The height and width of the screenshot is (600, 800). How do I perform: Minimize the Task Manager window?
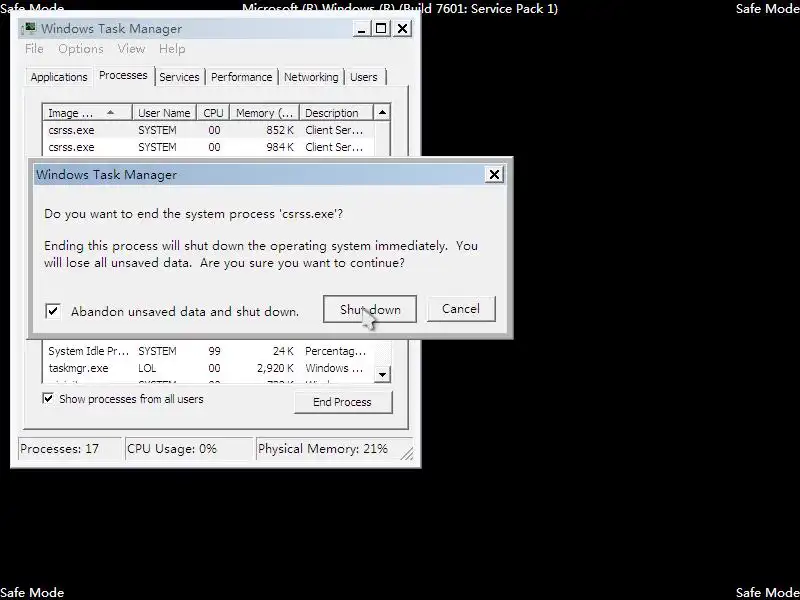(x=361, y=29)
